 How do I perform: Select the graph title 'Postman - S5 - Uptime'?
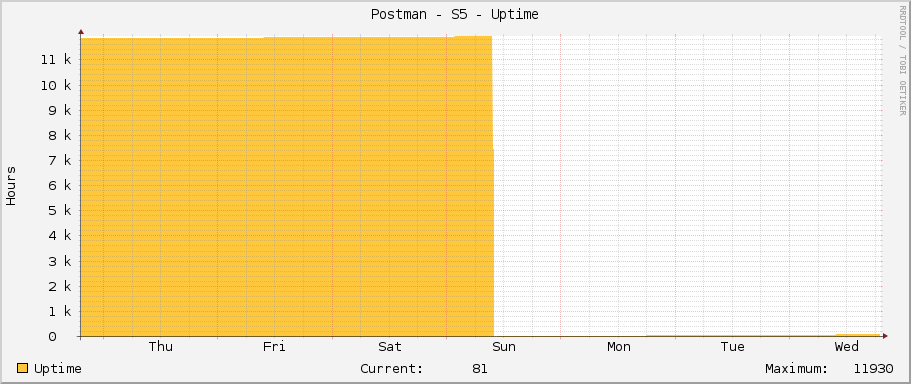[455, 15]
